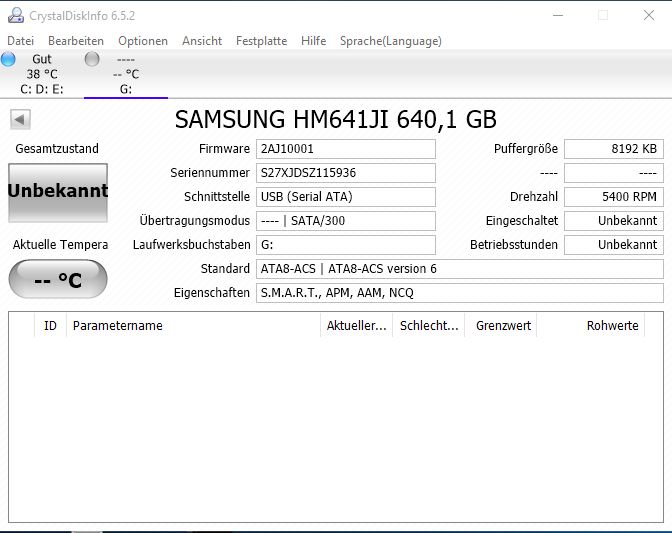This screenshot has height=533, width=672.
Task: Click the Parametername column header
Action: (193, 326)
